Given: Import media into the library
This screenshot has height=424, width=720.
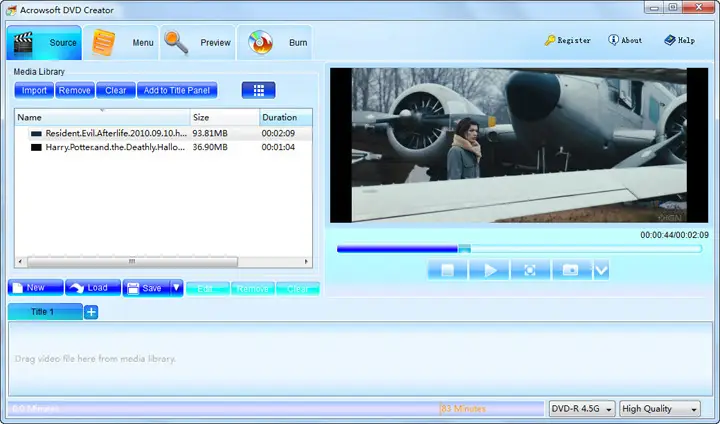Looking at the screenshot, I should pyautogui.click(x=34, y=90).
